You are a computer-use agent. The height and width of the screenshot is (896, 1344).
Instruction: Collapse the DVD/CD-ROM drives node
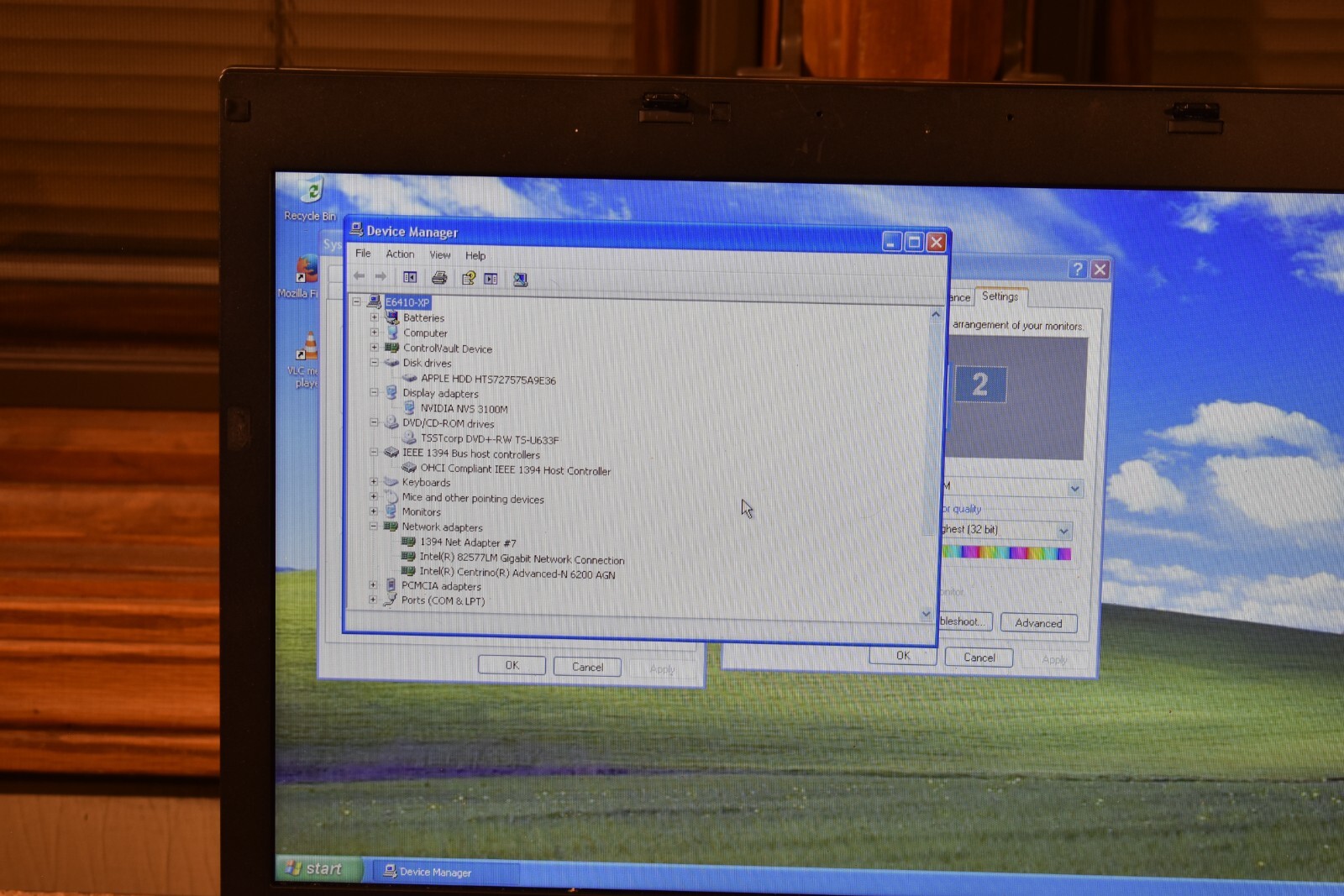tap(374, 422)
